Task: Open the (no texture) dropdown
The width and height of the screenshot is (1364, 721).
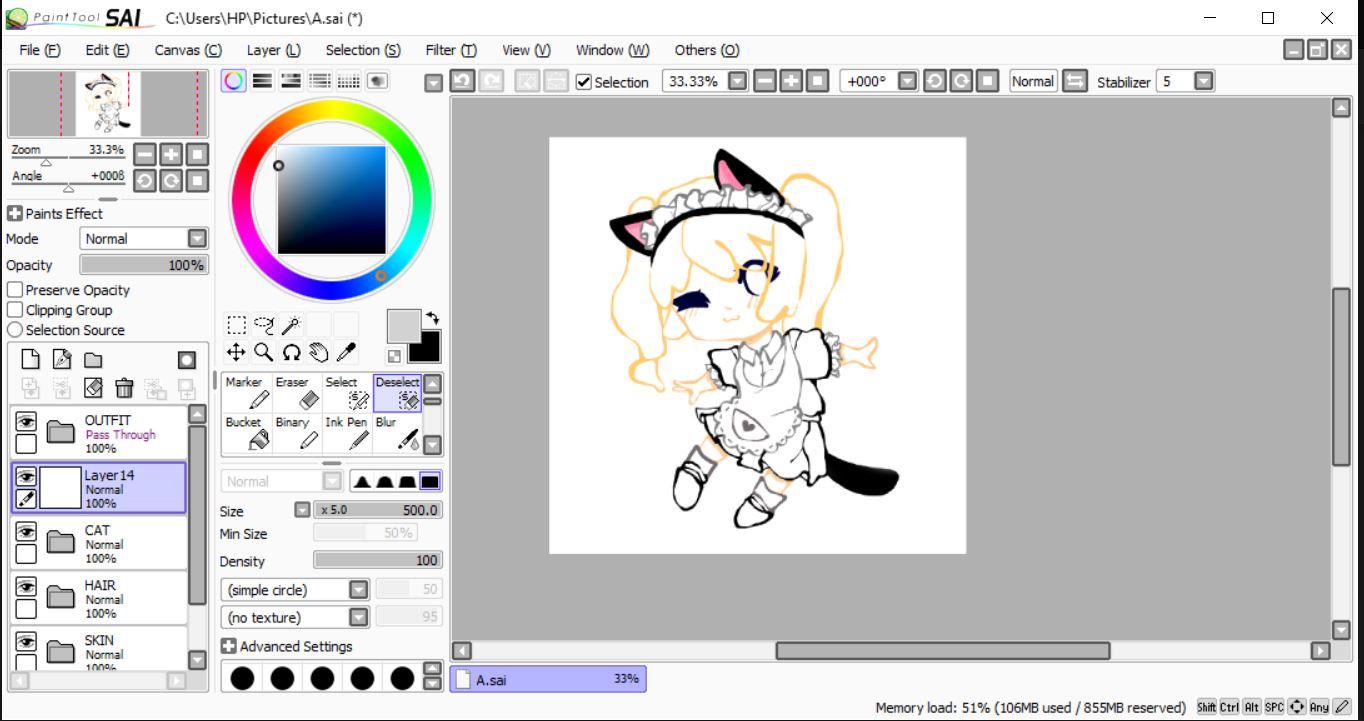Action: point(358,618)
